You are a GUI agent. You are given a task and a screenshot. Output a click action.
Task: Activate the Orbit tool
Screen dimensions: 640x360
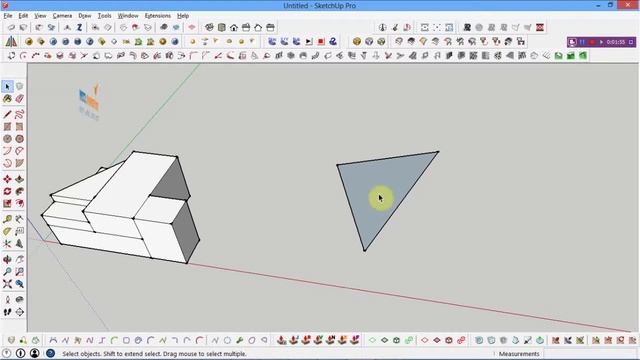pos(7,259)
